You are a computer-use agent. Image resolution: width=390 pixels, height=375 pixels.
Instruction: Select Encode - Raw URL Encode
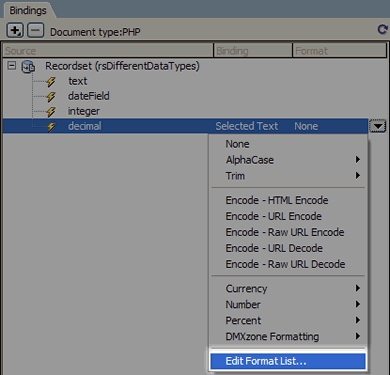pos(288,232)
